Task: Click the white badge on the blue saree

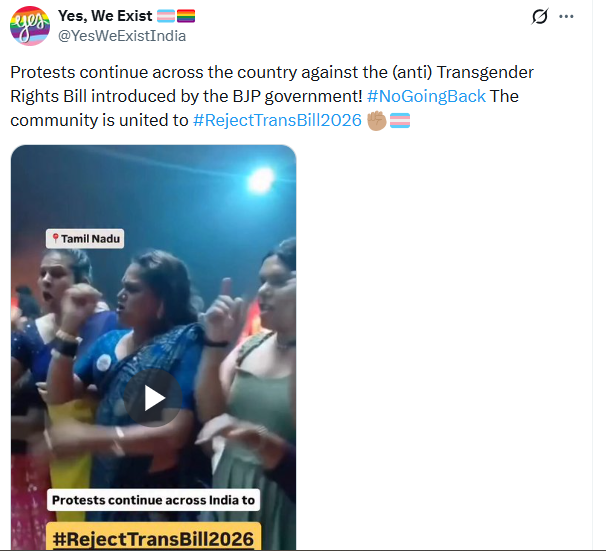Action: [x=104, y=362]
